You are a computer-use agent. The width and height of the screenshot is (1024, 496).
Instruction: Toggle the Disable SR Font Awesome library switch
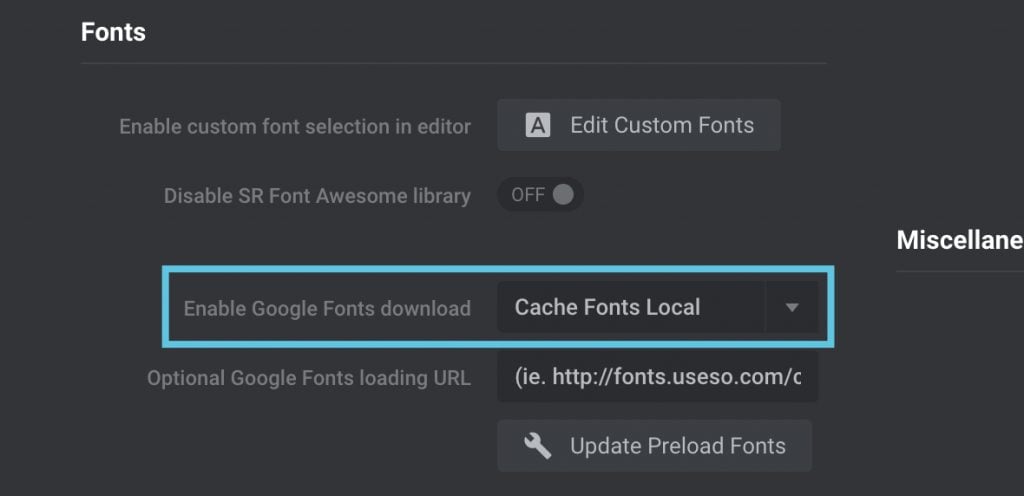point(540,194)
